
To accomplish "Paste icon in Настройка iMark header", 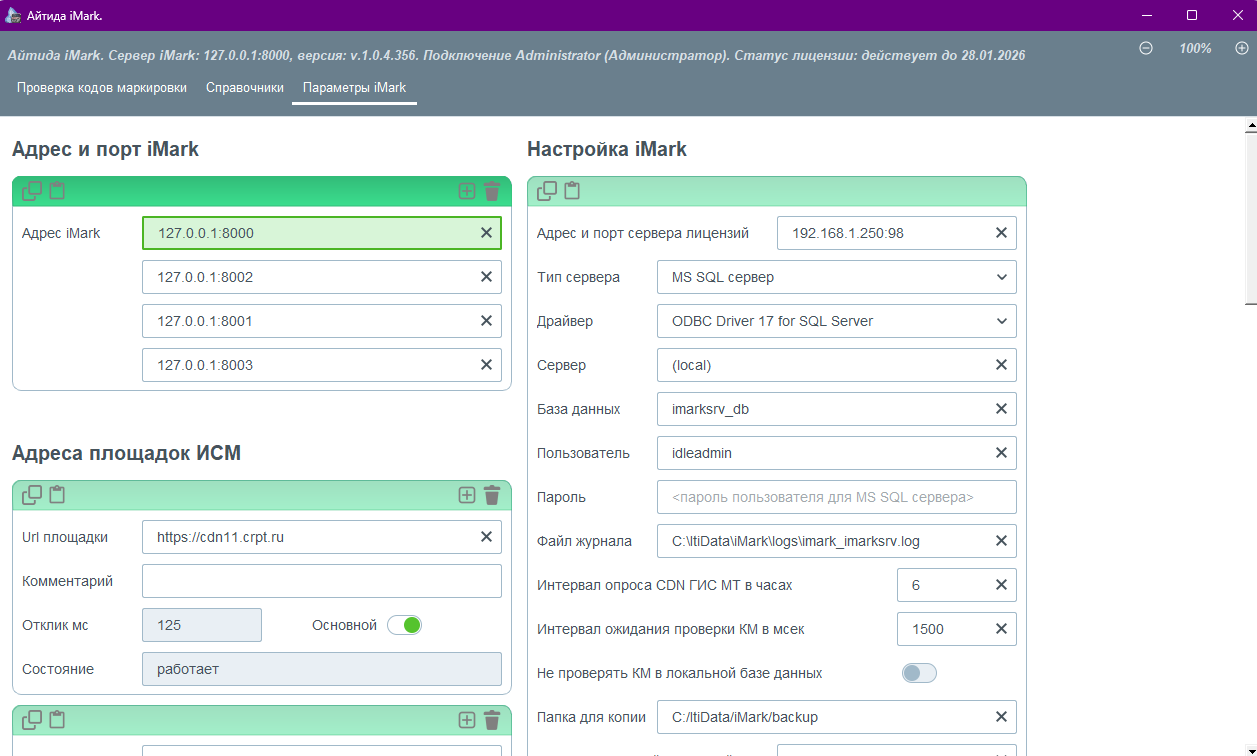I will (x=572, y=191).
